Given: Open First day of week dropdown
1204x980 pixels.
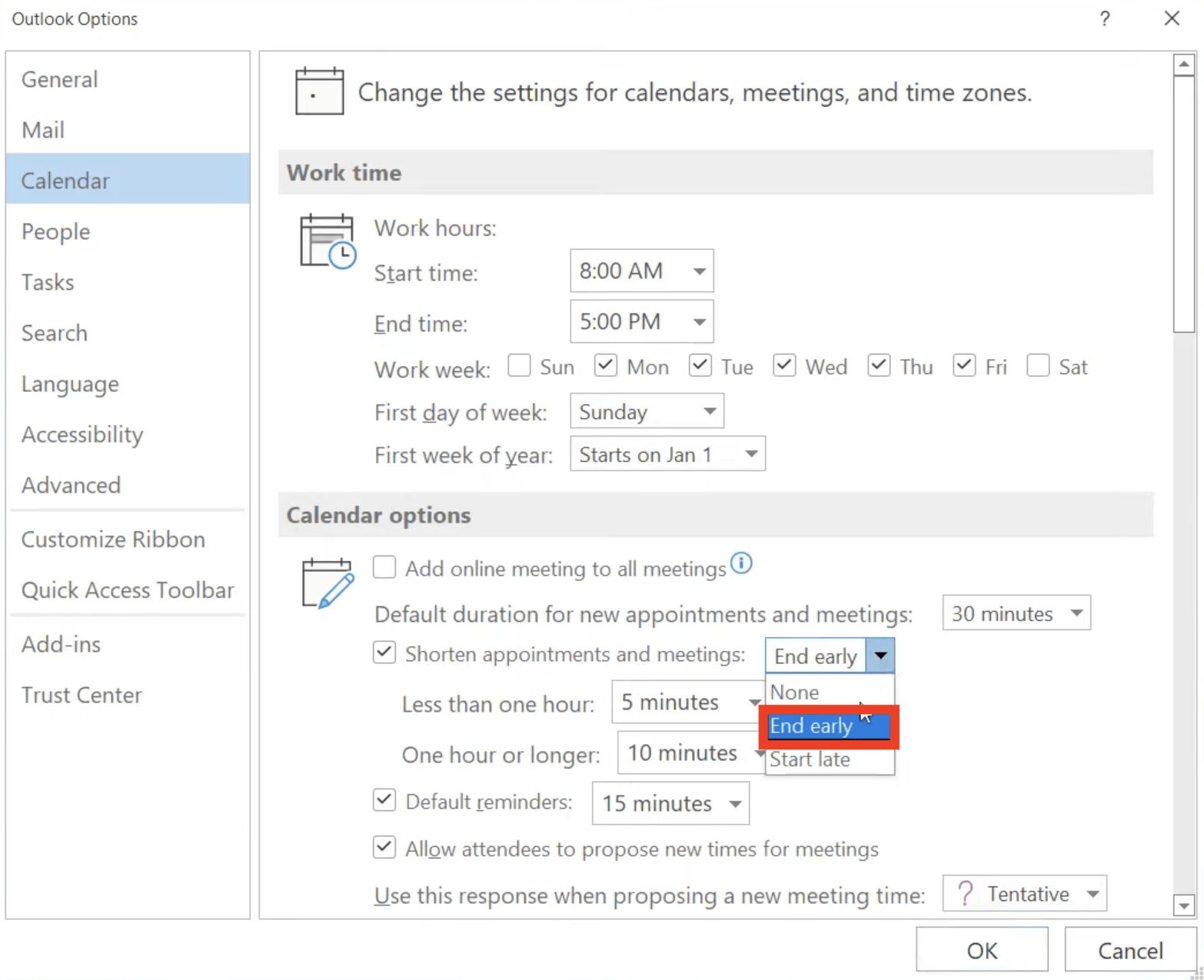Looking at the screenshot, I should [x=647, y=411].
